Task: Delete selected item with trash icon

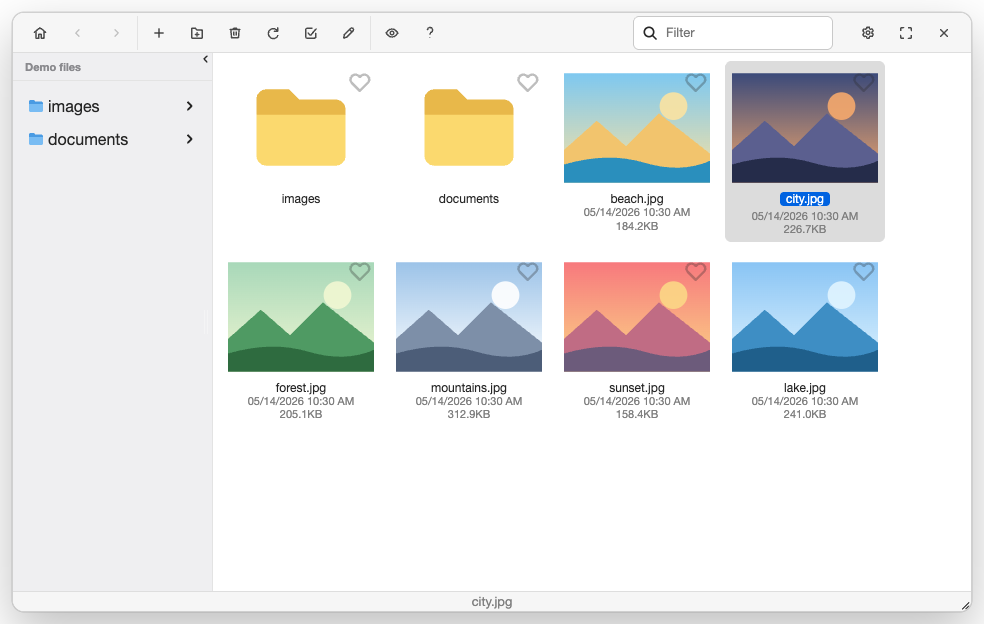Action: tap(235, 33)
